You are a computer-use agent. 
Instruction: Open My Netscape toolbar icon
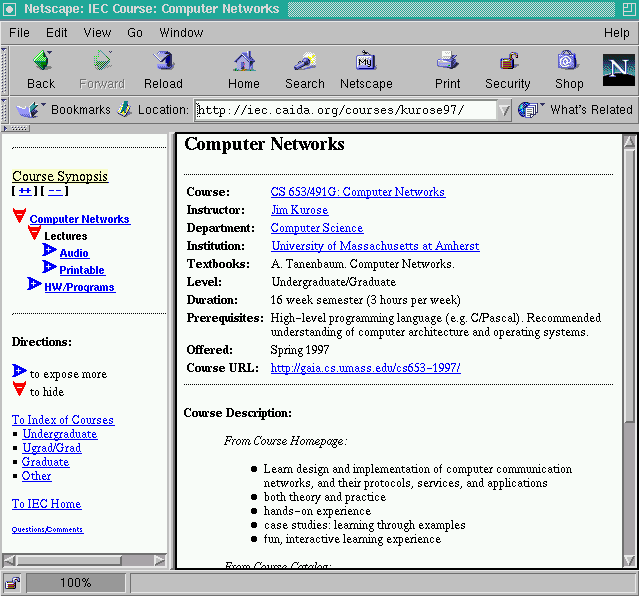click(366, 61)
